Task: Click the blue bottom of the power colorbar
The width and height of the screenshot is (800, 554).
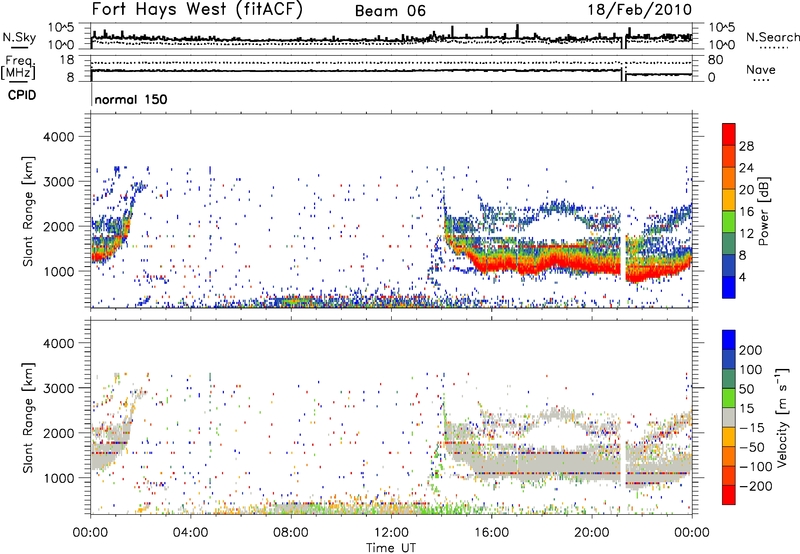Action: [729, 287]
